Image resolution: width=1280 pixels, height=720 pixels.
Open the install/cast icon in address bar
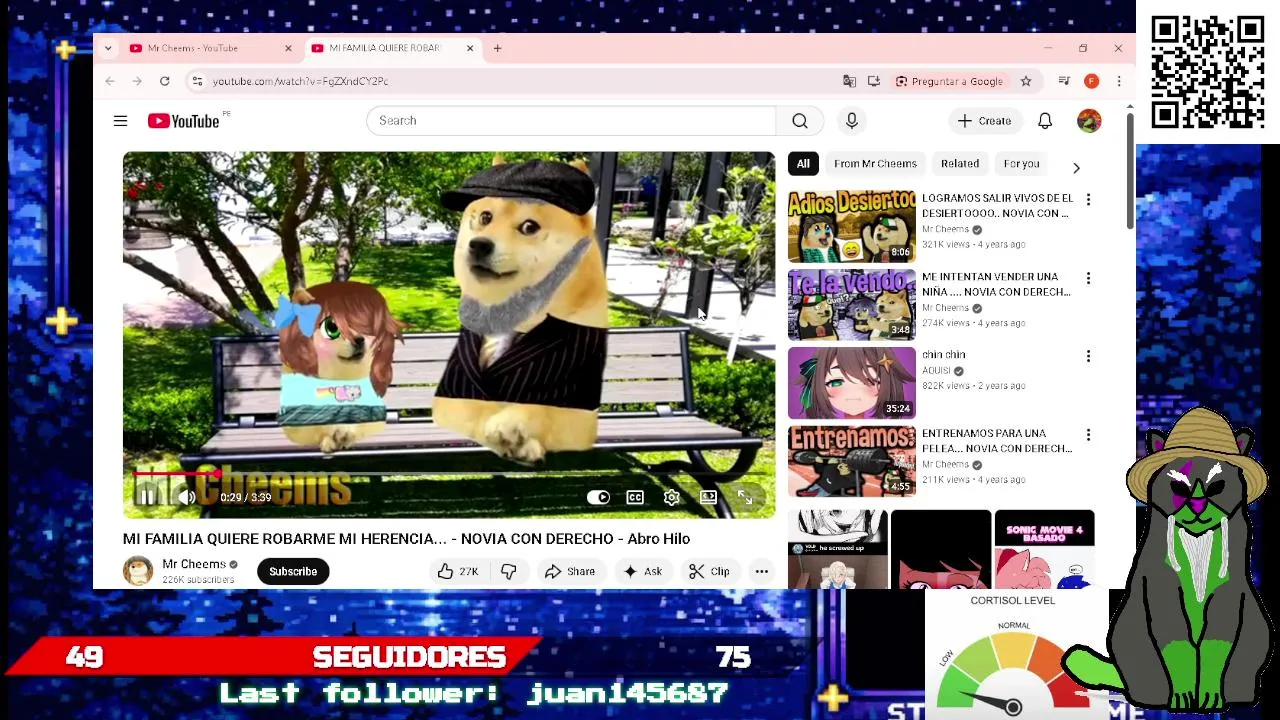(874, 81)
